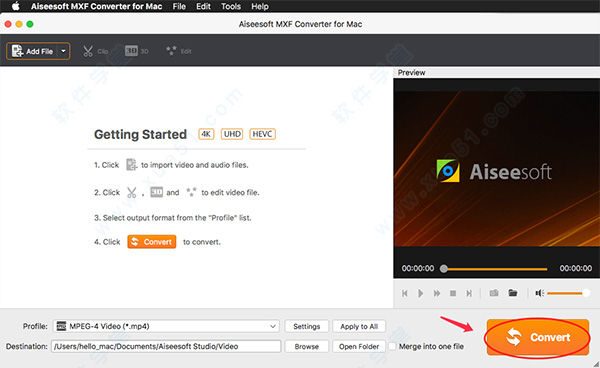Viewport: 600px width, 368px height.
Task: Click the Settings button
Action: (x=307, y=326)
